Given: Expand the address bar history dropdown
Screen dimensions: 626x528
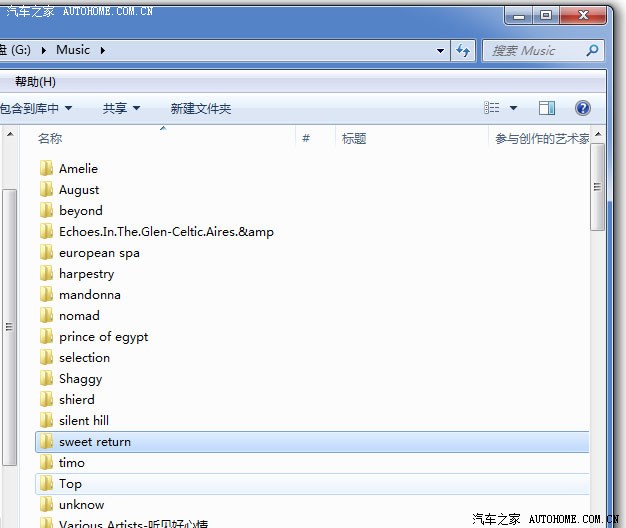Looking at the screenshot, I should tap(441, 50).
